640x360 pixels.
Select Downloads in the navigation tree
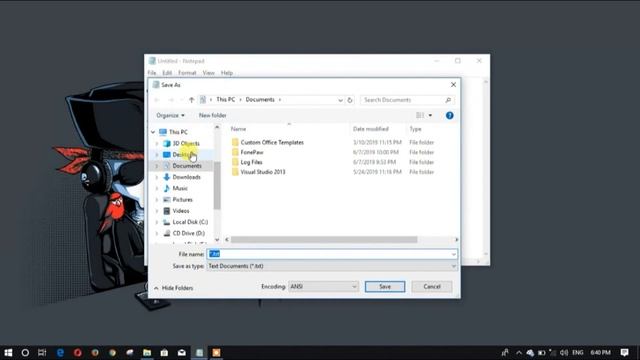tap(187, 177)
